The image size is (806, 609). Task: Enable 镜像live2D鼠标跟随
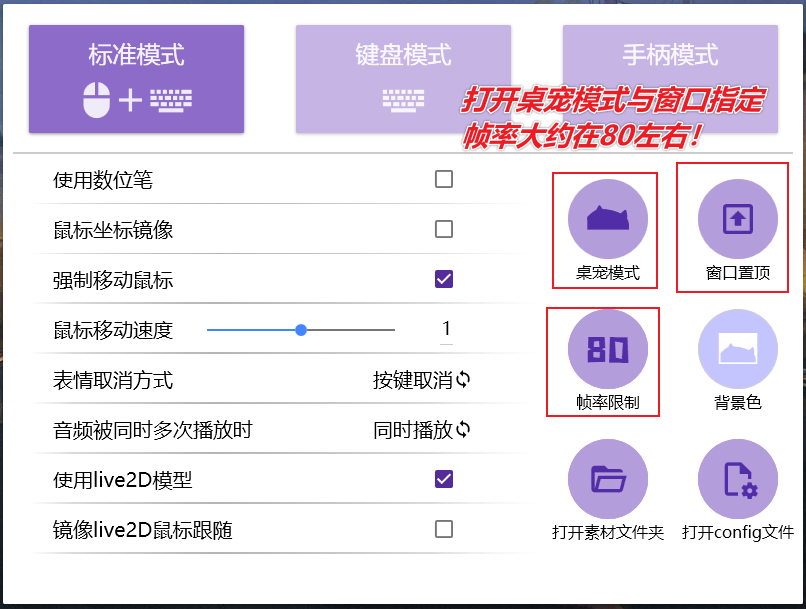(443, 529)
